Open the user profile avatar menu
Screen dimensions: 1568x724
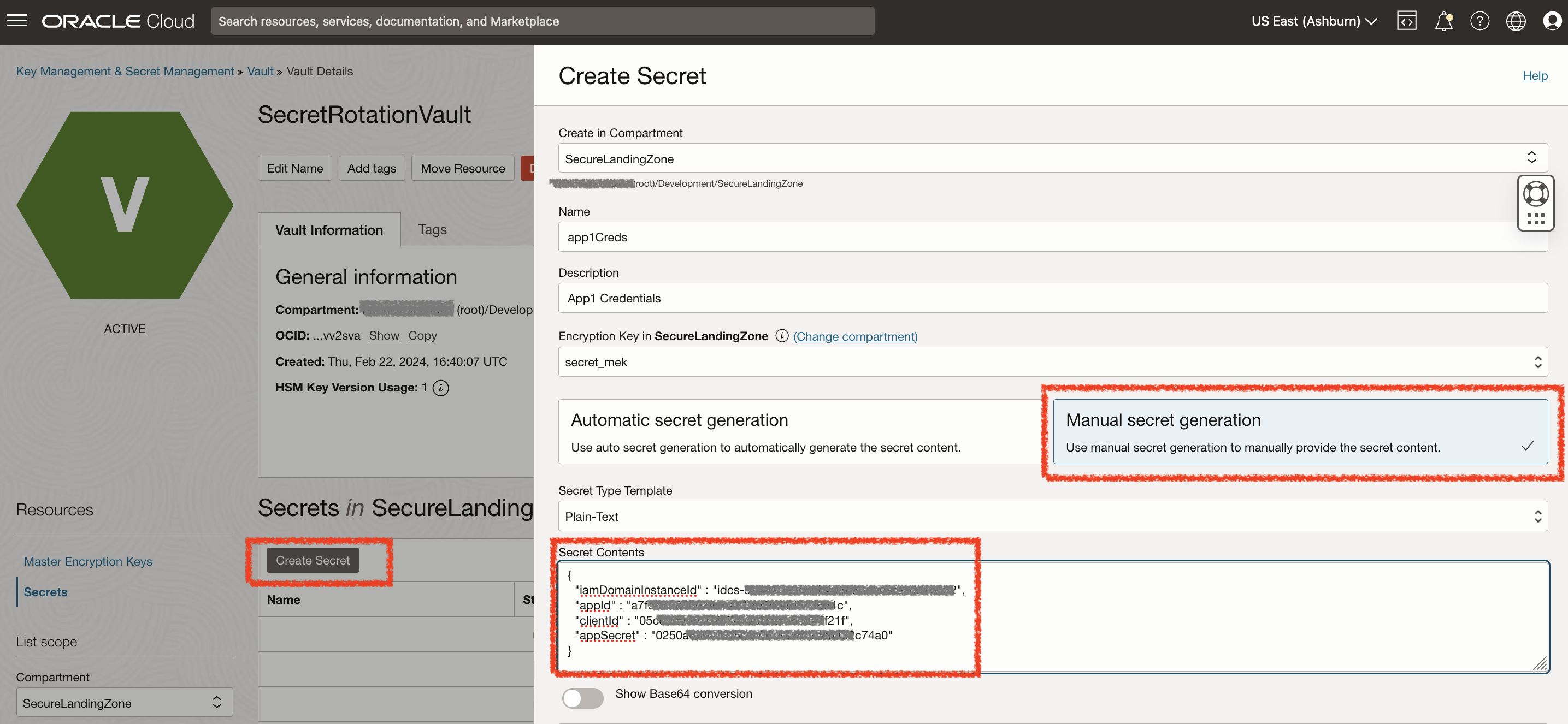click(1552, 21)
